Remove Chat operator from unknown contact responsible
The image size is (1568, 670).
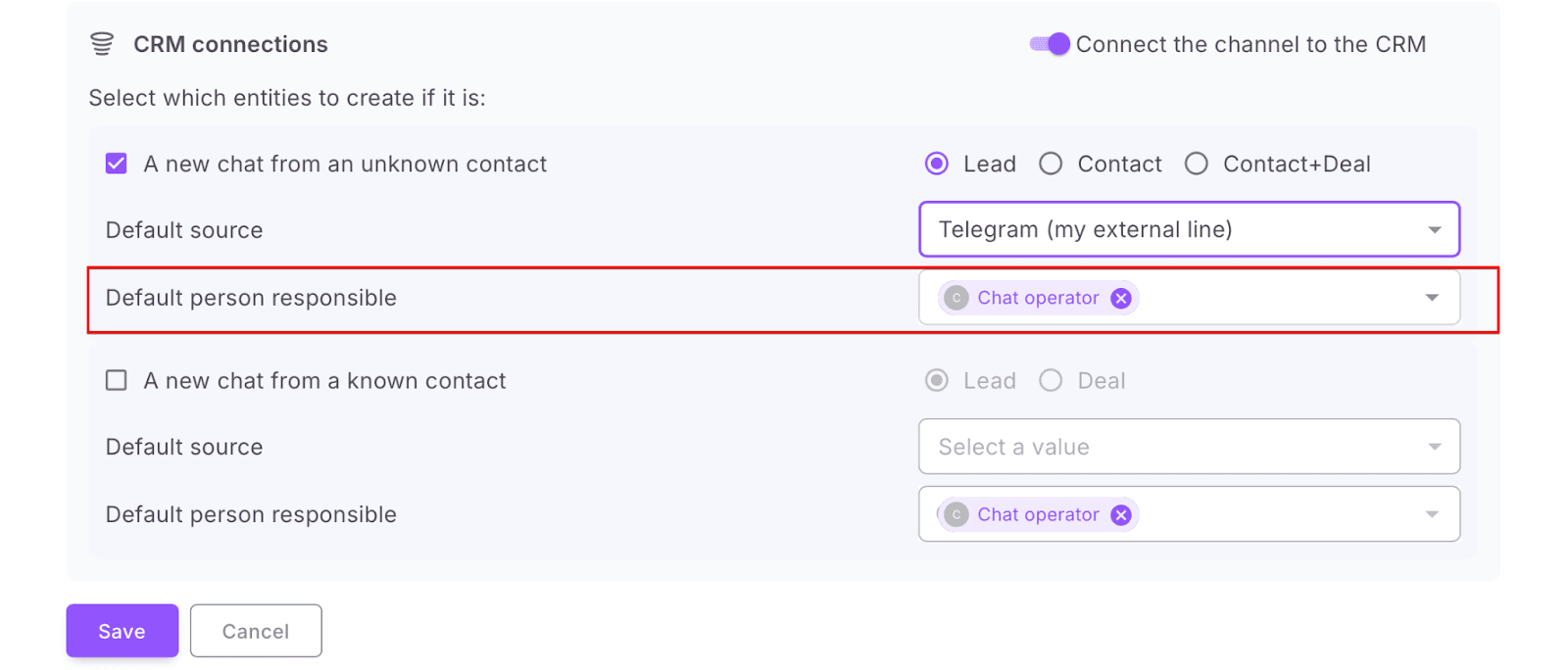[1121, 298]
